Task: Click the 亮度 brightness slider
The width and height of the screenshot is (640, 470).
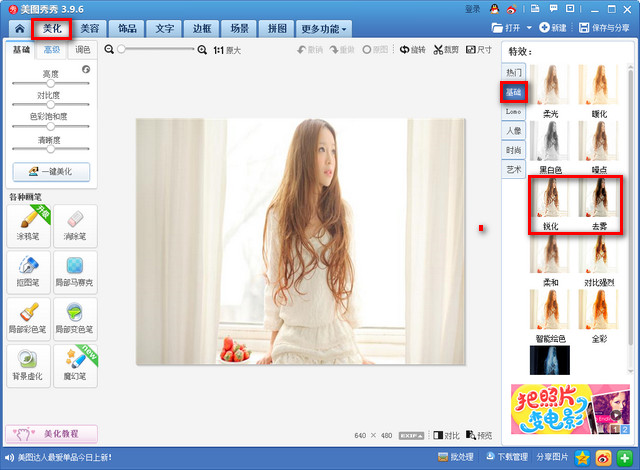Action: [x=50, y=84]
